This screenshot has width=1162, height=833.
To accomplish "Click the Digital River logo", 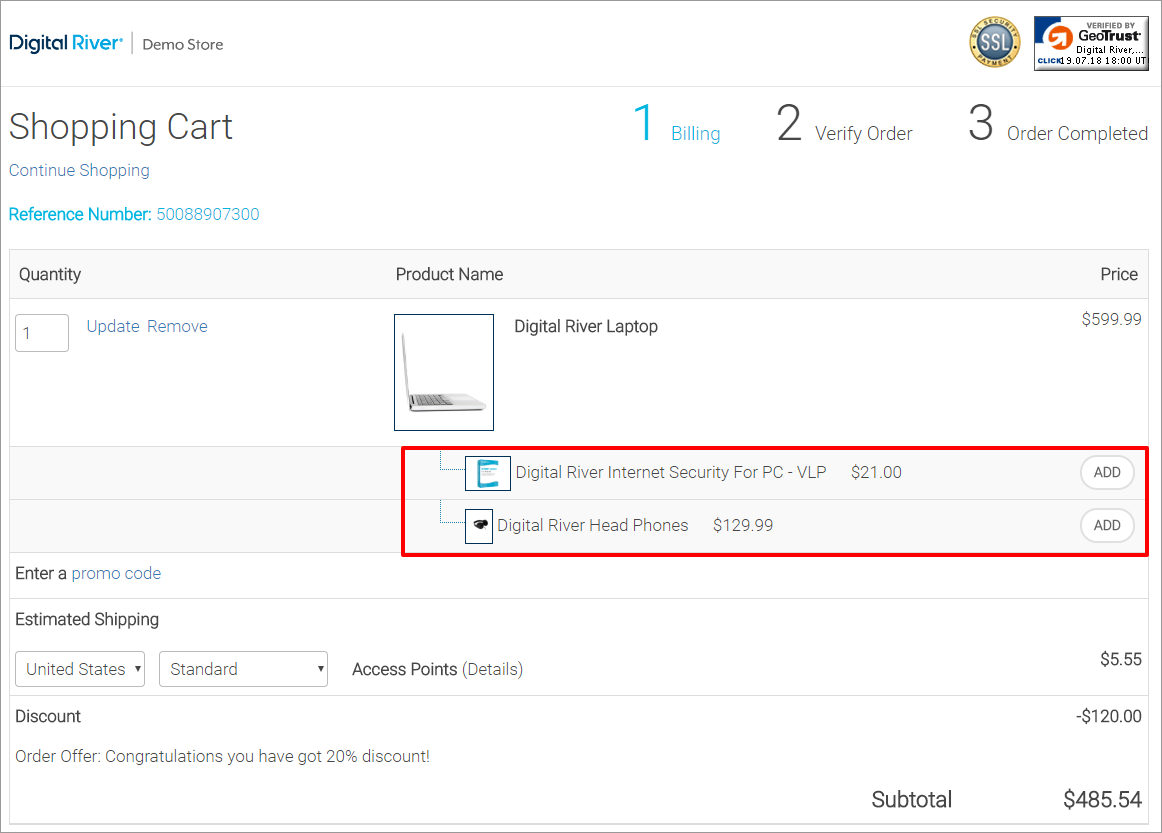I will point(66,44).
